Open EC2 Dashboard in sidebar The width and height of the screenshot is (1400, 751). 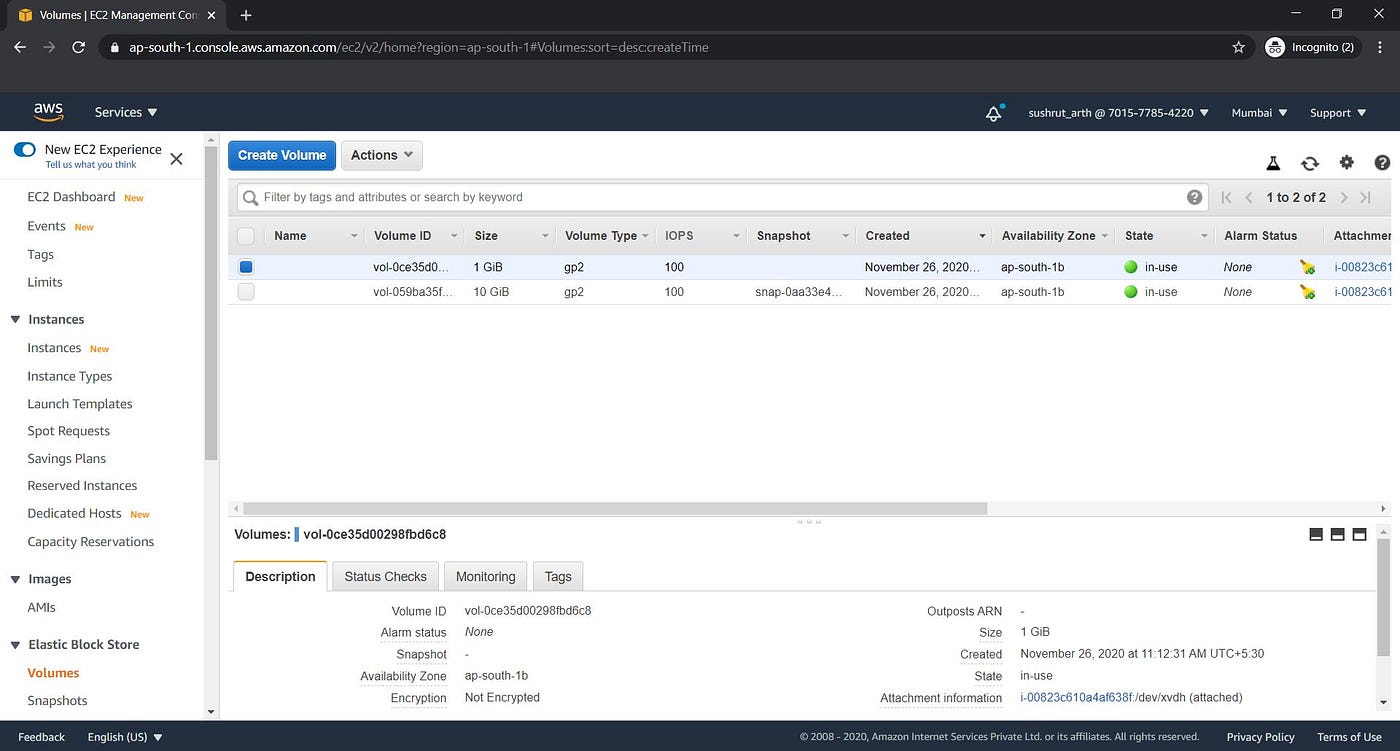tap(71, 197)
